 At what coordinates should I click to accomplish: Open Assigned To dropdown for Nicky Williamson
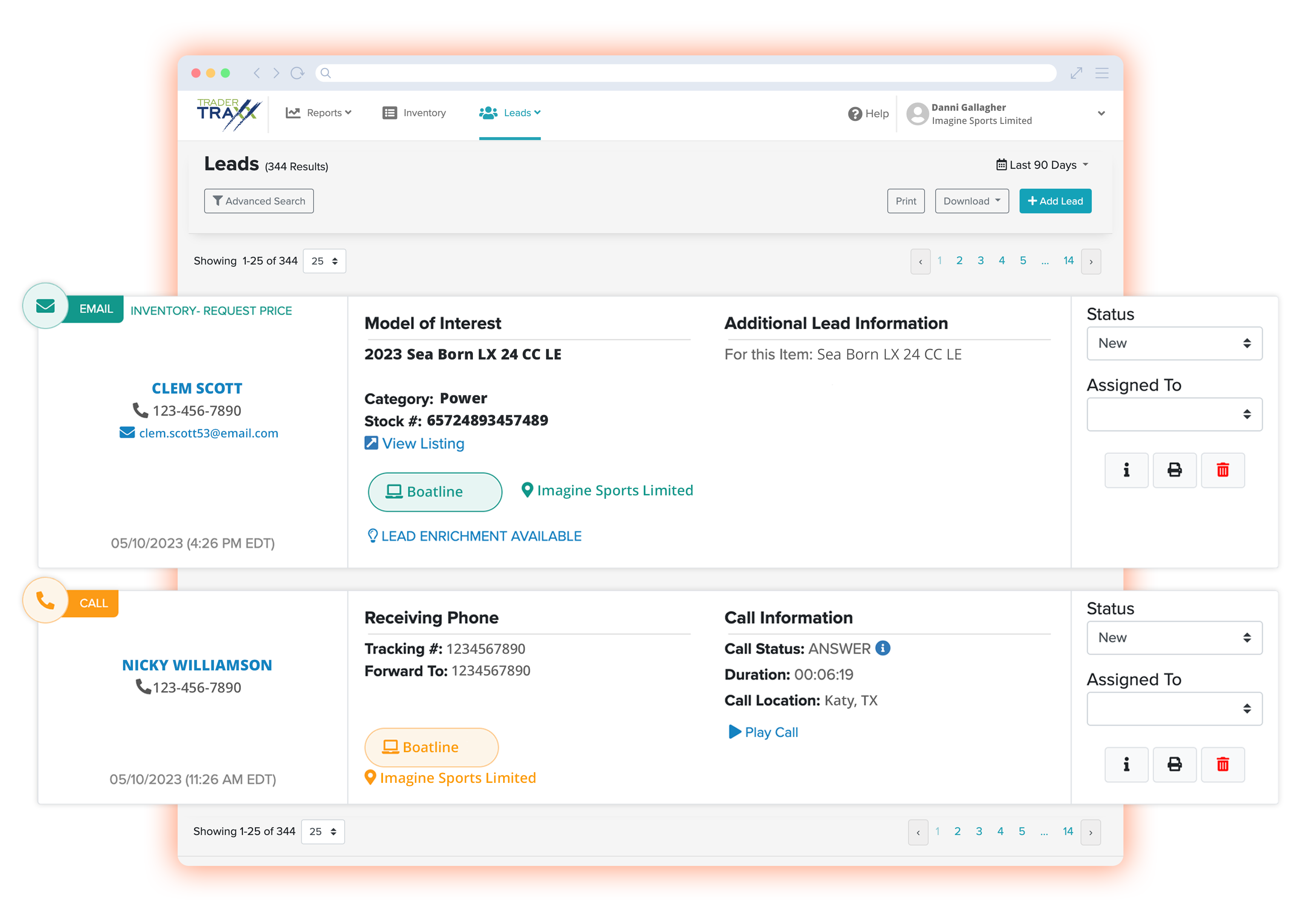(1174, 709)
